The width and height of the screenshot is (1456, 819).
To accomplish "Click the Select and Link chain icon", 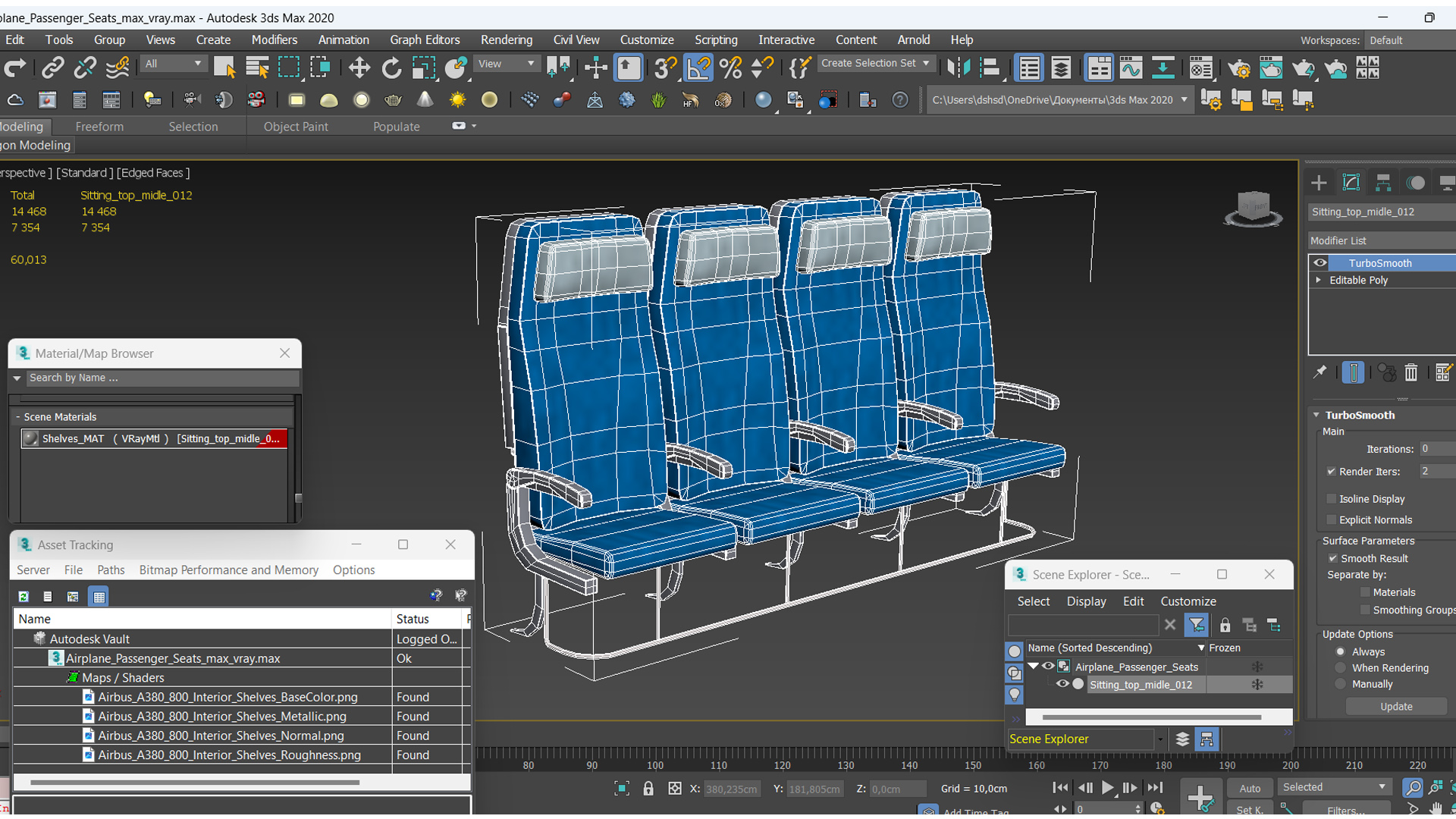I will [x=52, y=68].
